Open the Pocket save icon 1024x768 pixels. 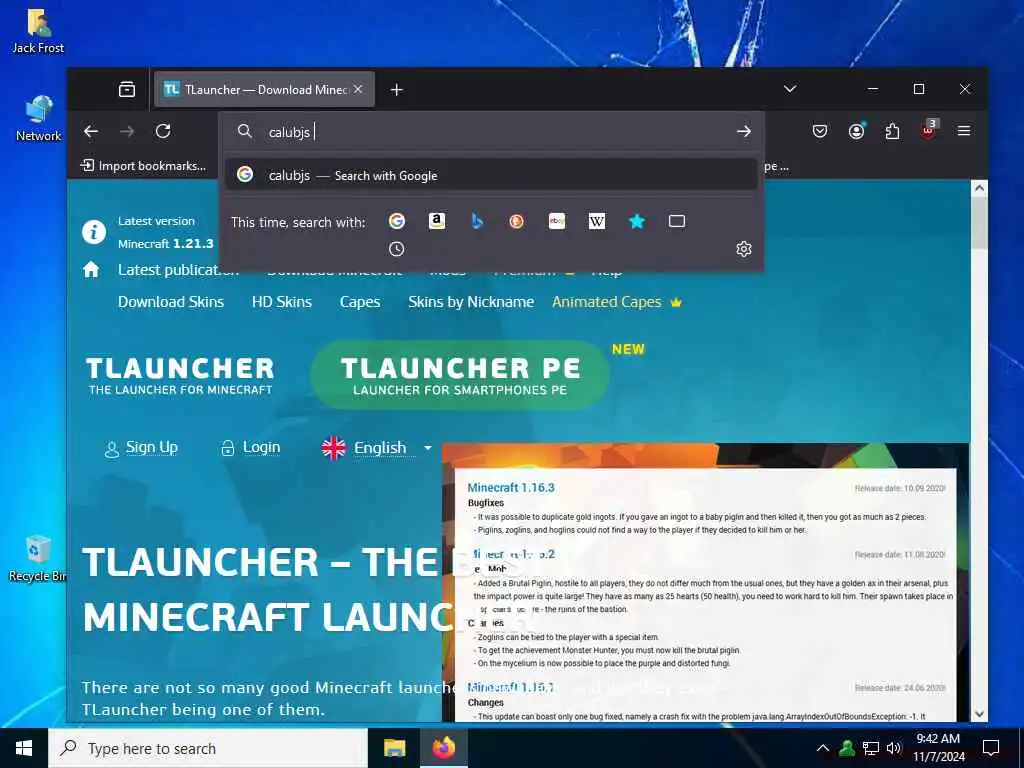(x=820, y=131)
